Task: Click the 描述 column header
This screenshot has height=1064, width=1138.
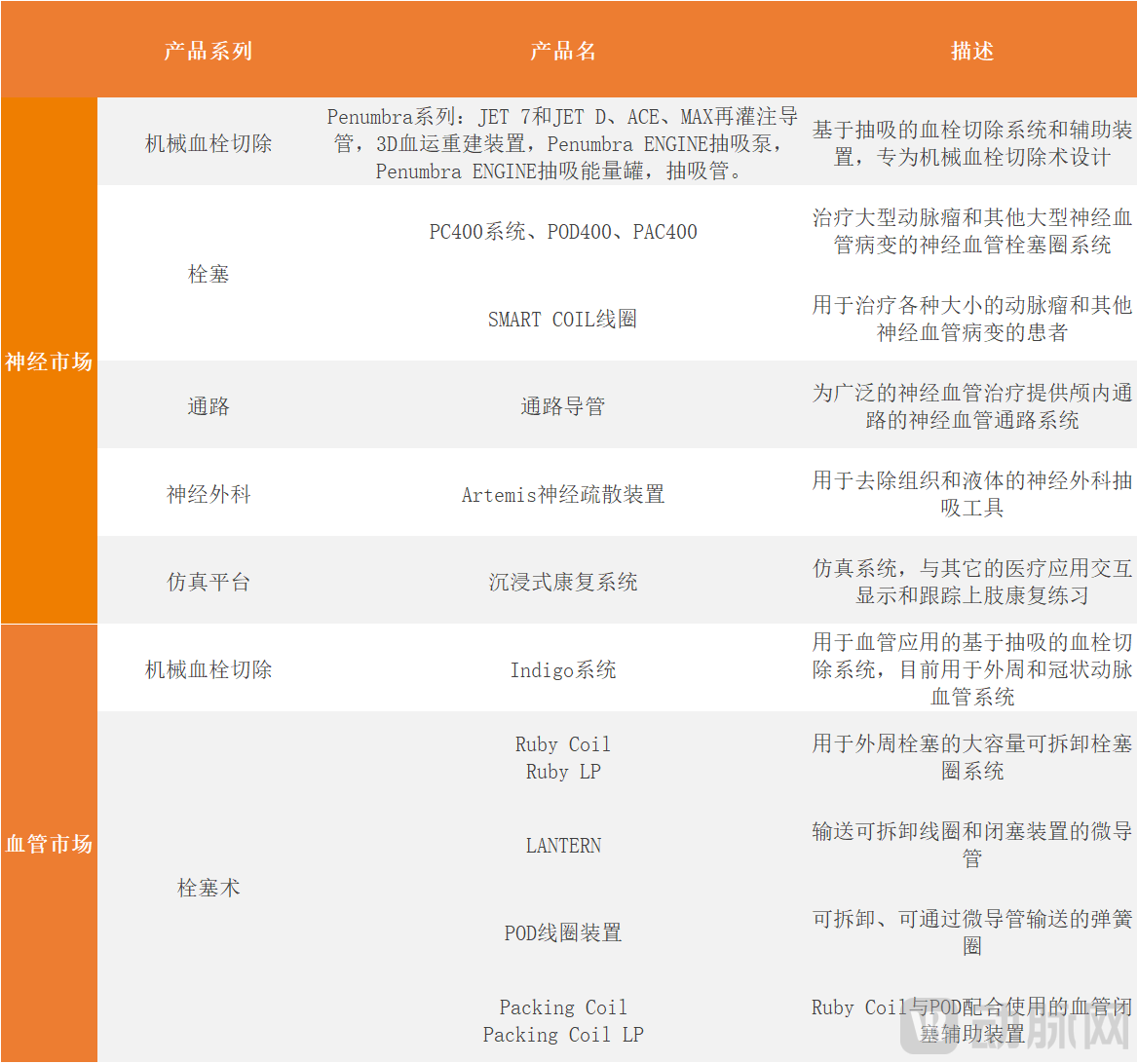Action: click(971, 51)
